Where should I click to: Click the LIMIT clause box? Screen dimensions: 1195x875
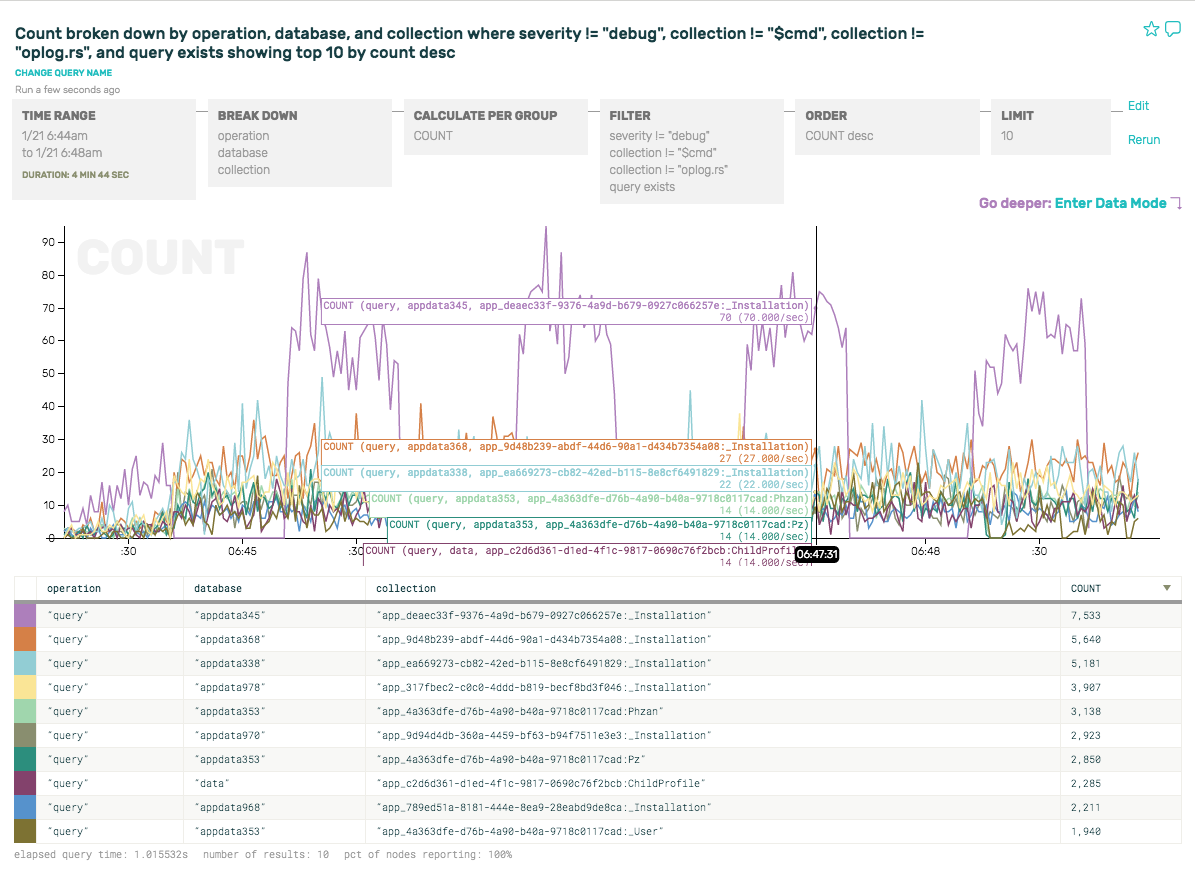[x=1050, y=126]
